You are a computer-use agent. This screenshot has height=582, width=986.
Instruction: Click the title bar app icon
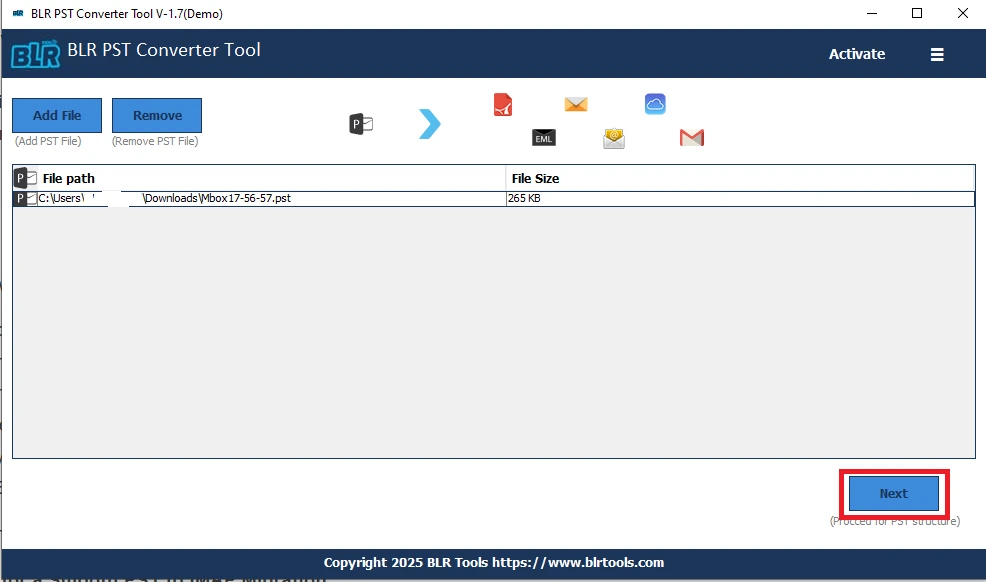[18, 13]
